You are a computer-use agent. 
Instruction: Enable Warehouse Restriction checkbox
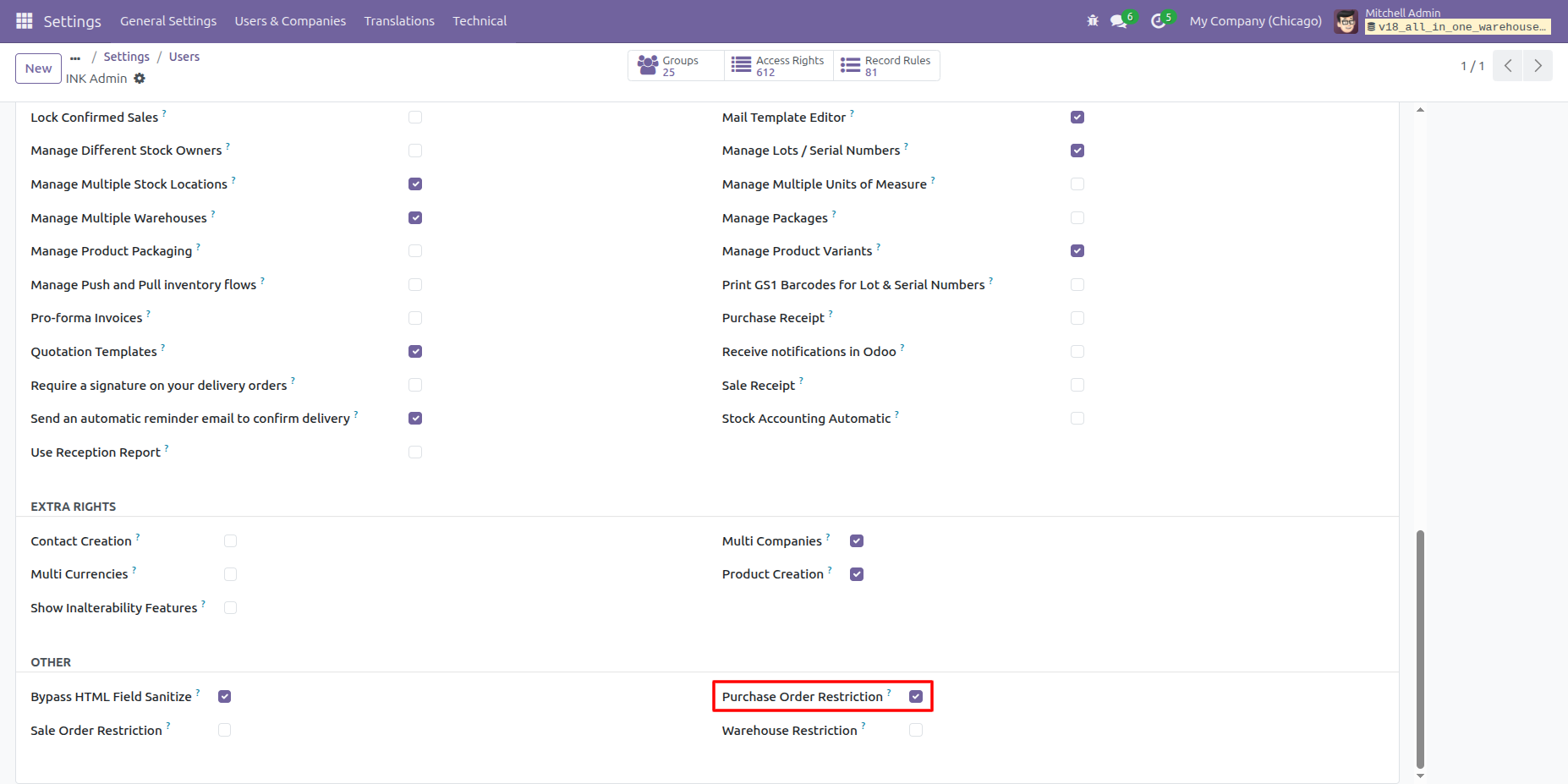coord(916,730)
